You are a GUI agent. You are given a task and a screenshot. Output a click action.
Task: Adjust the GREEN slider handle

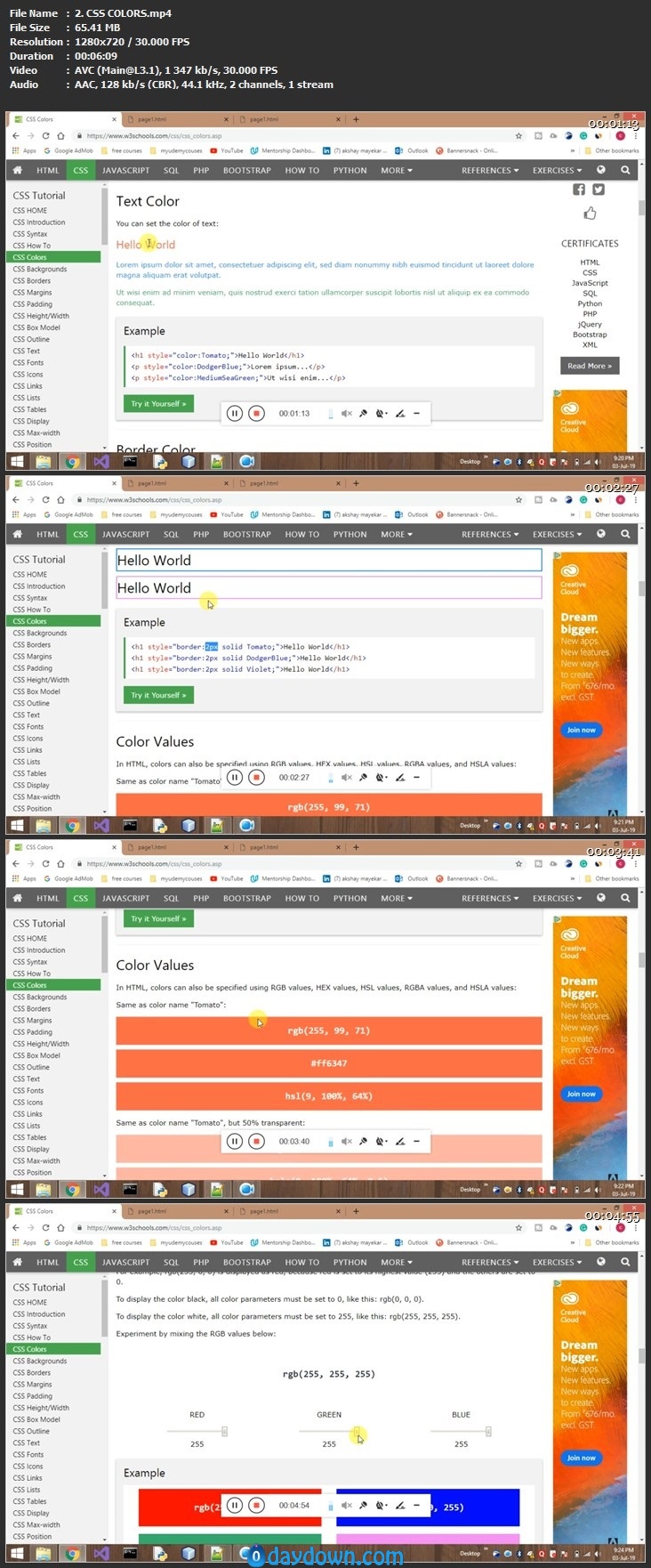[x=357, y=1432]
